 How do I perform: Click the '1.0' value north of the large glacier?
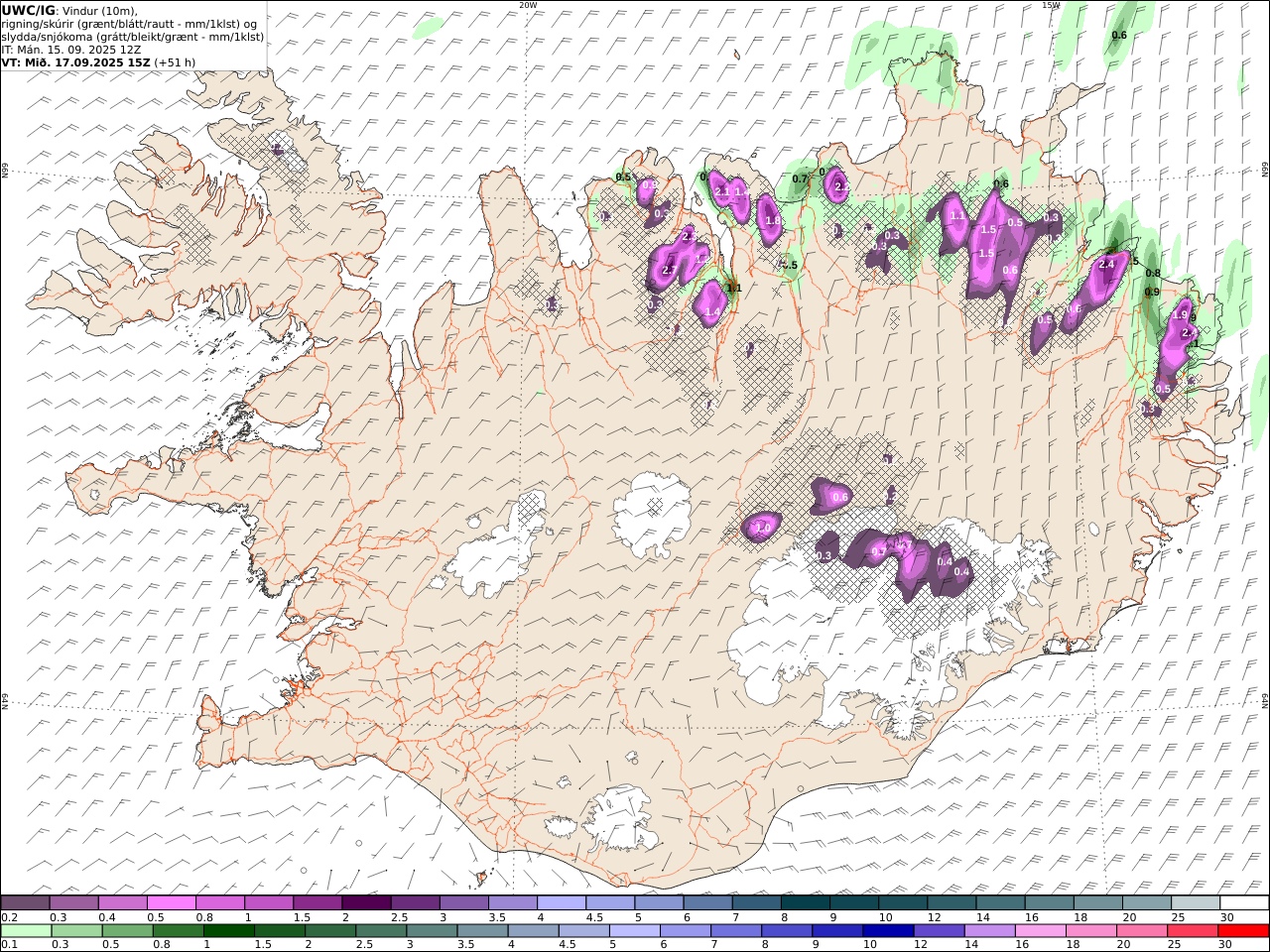[x=762, y=529]
